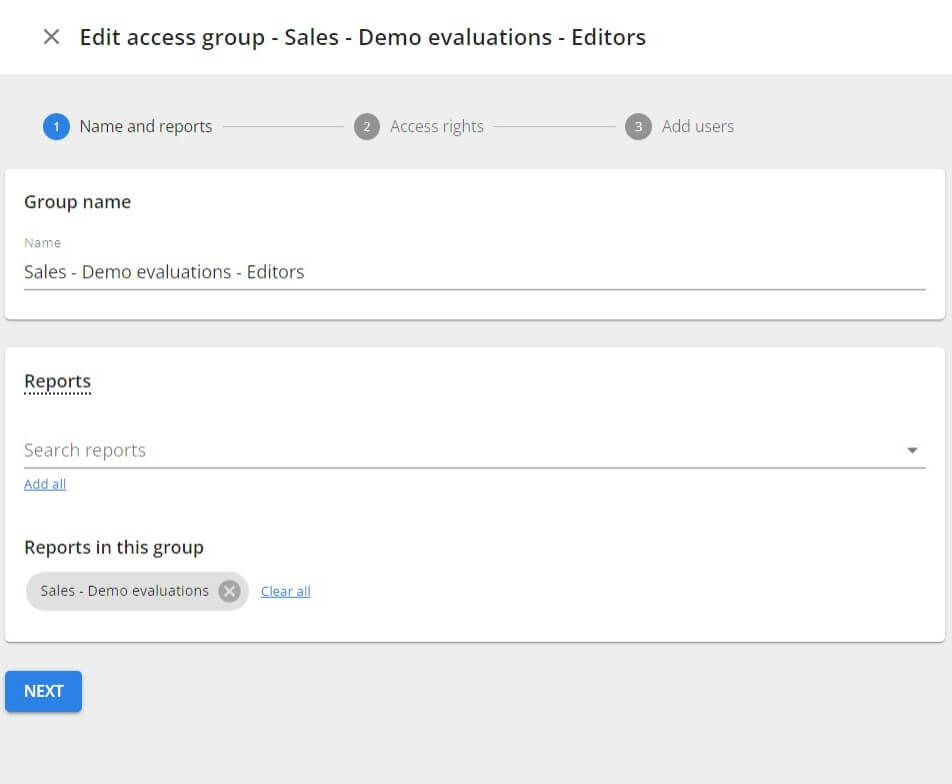This screenshot has height=784, width=952.
Task: Select the Sales - Demo evaluations chip text
Action: pos(124,591)
